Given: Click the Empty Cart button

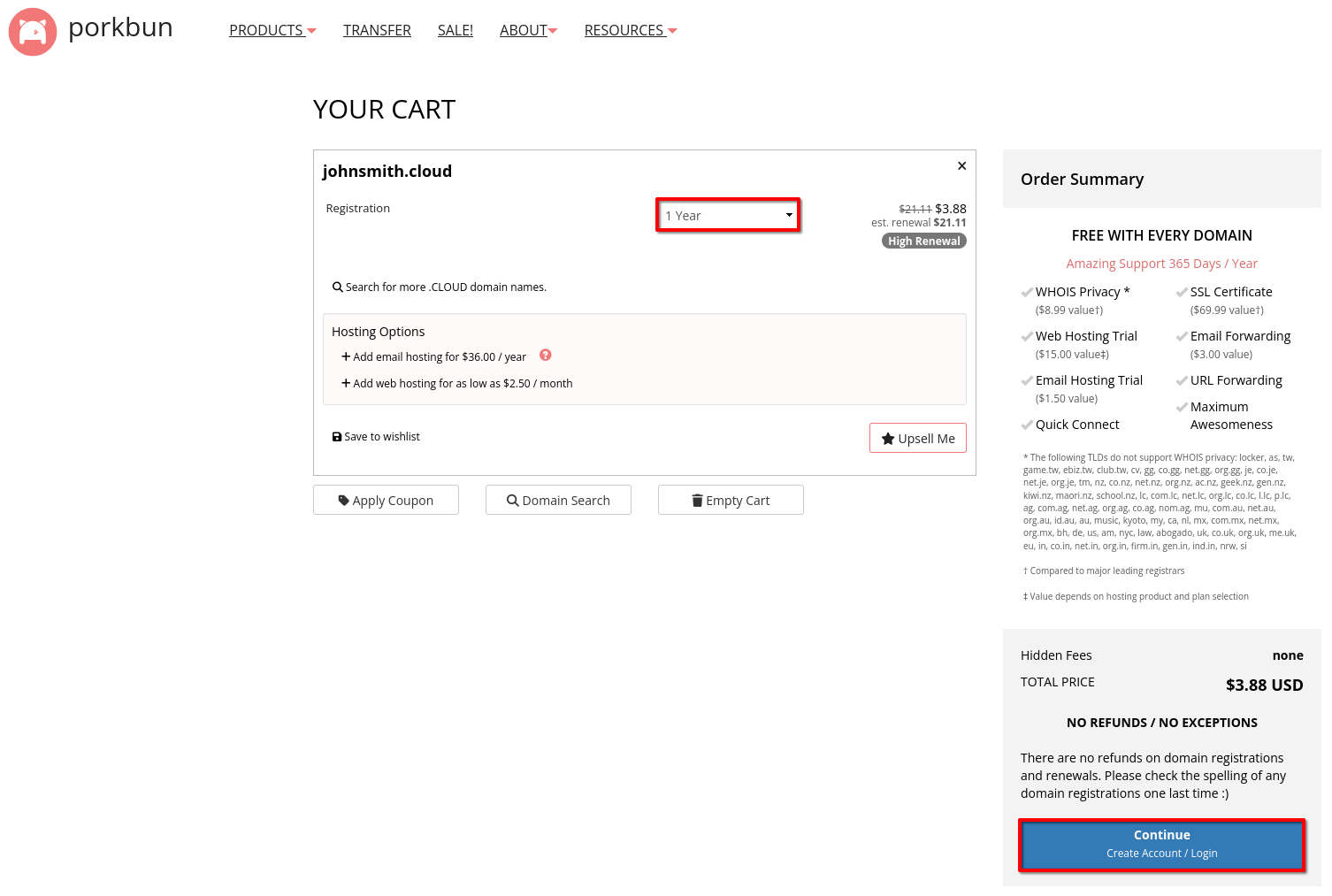Looking at the screenshot, I should [x=731, y=500].
